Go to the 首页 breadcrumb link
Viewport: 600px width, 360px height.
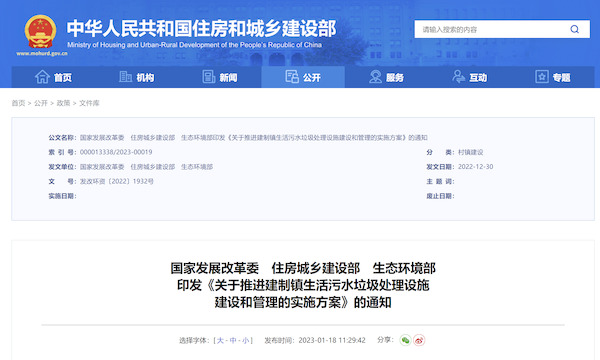point(18,103)
